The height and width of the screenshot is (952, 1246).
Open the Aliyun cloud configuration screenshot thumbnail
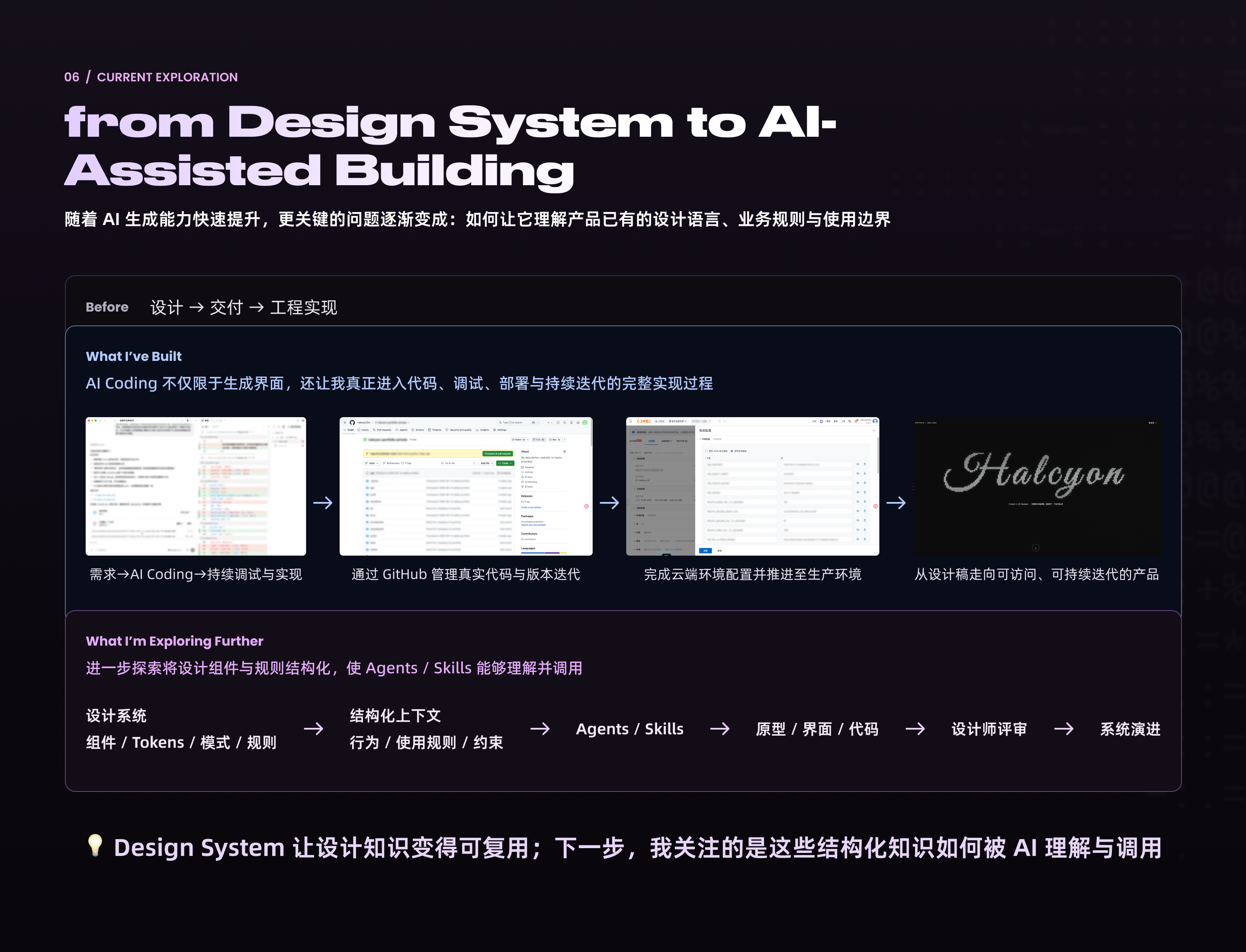coord(752,486)
